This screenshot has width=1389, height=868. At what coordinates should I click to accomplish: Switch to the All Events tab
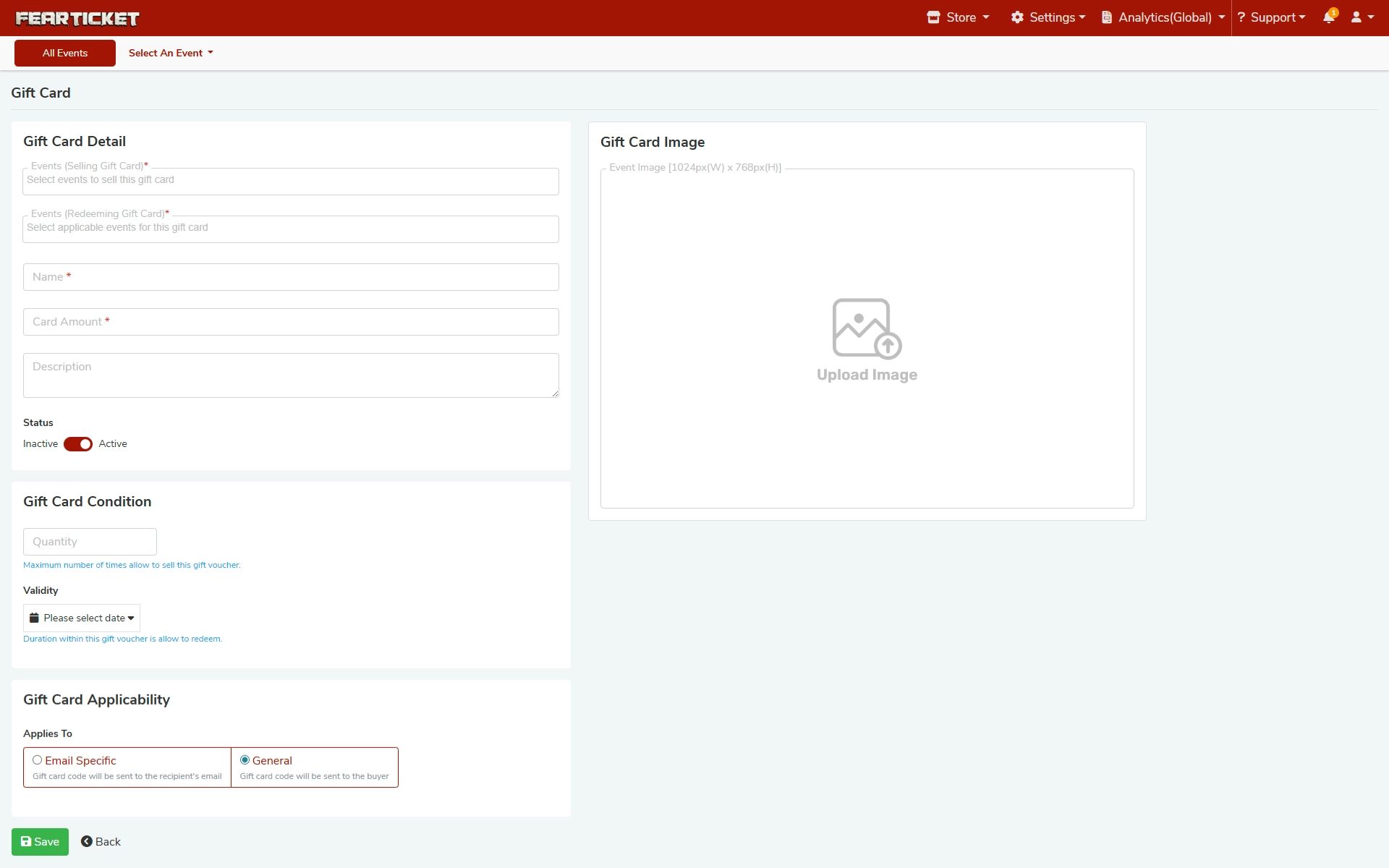(x=65, y=53)
